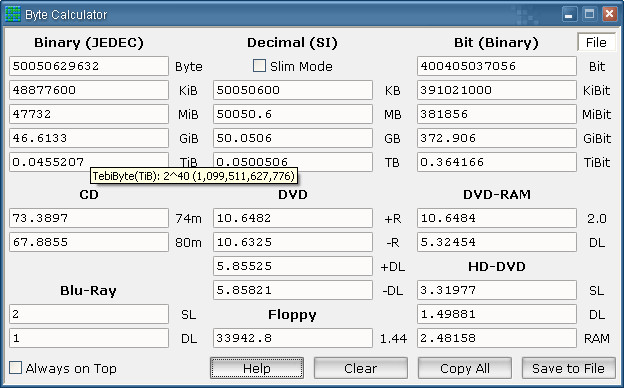Click the CD 80m field showing 67.8855
Screen dimensions: 624x388
click(x=89, y=242)
